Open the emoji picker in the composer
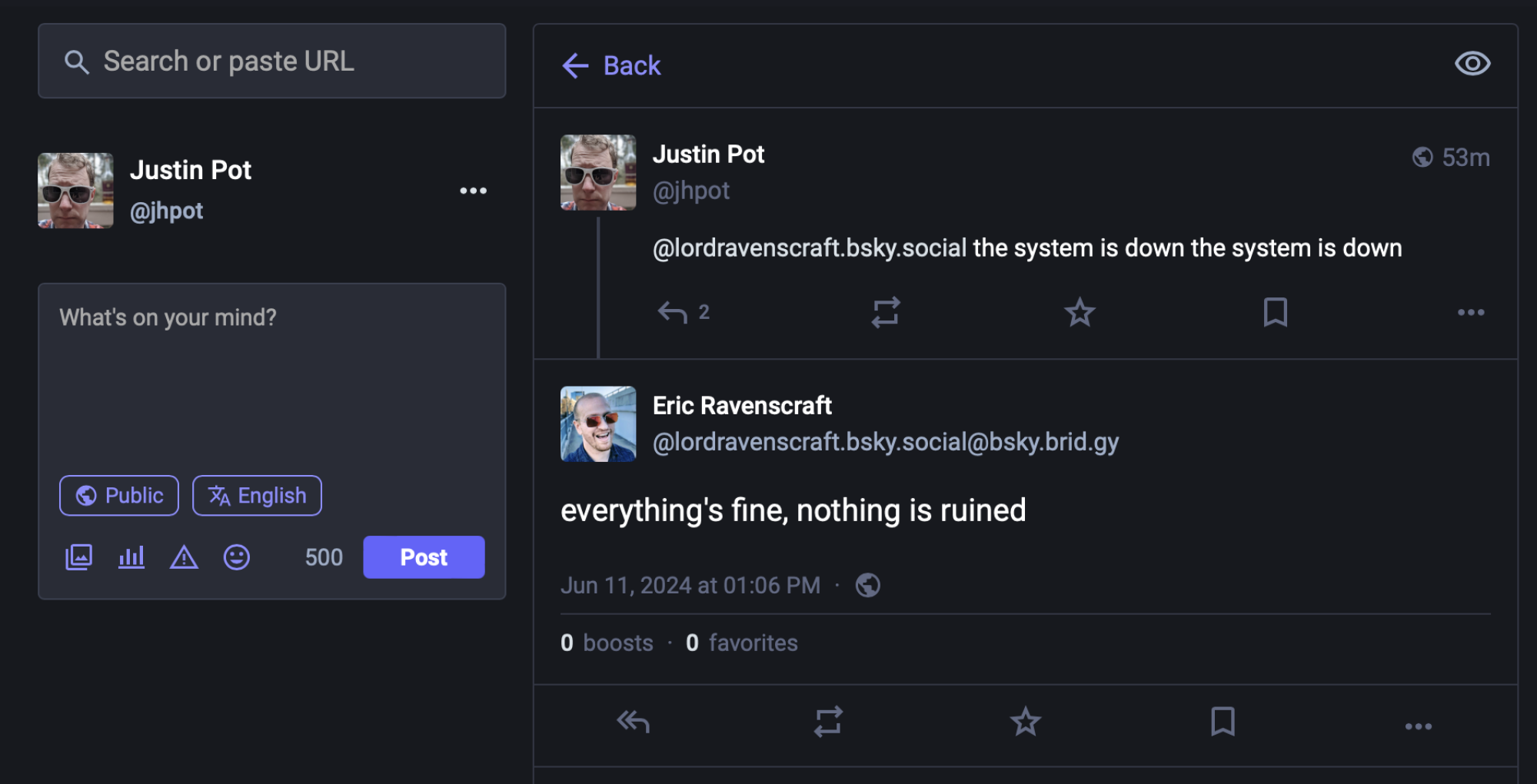The height and width of the screenshot is (784, 1537). click(237, 557)
